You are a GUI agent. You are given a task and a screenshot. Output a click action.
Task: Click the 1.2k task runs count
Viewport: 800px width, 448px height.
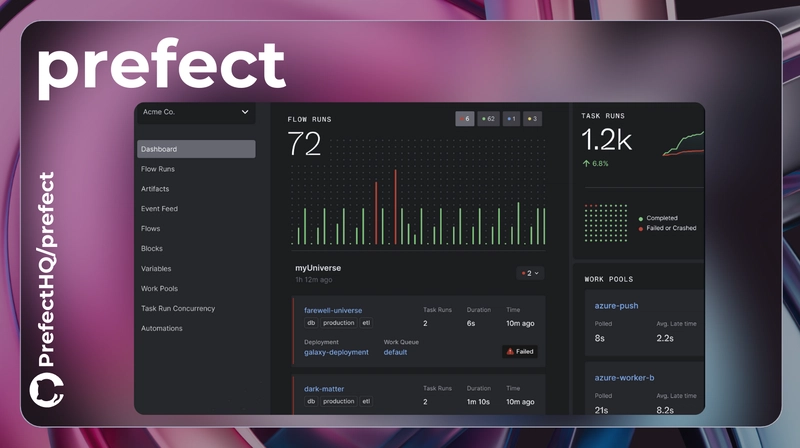tap(606, 140)
